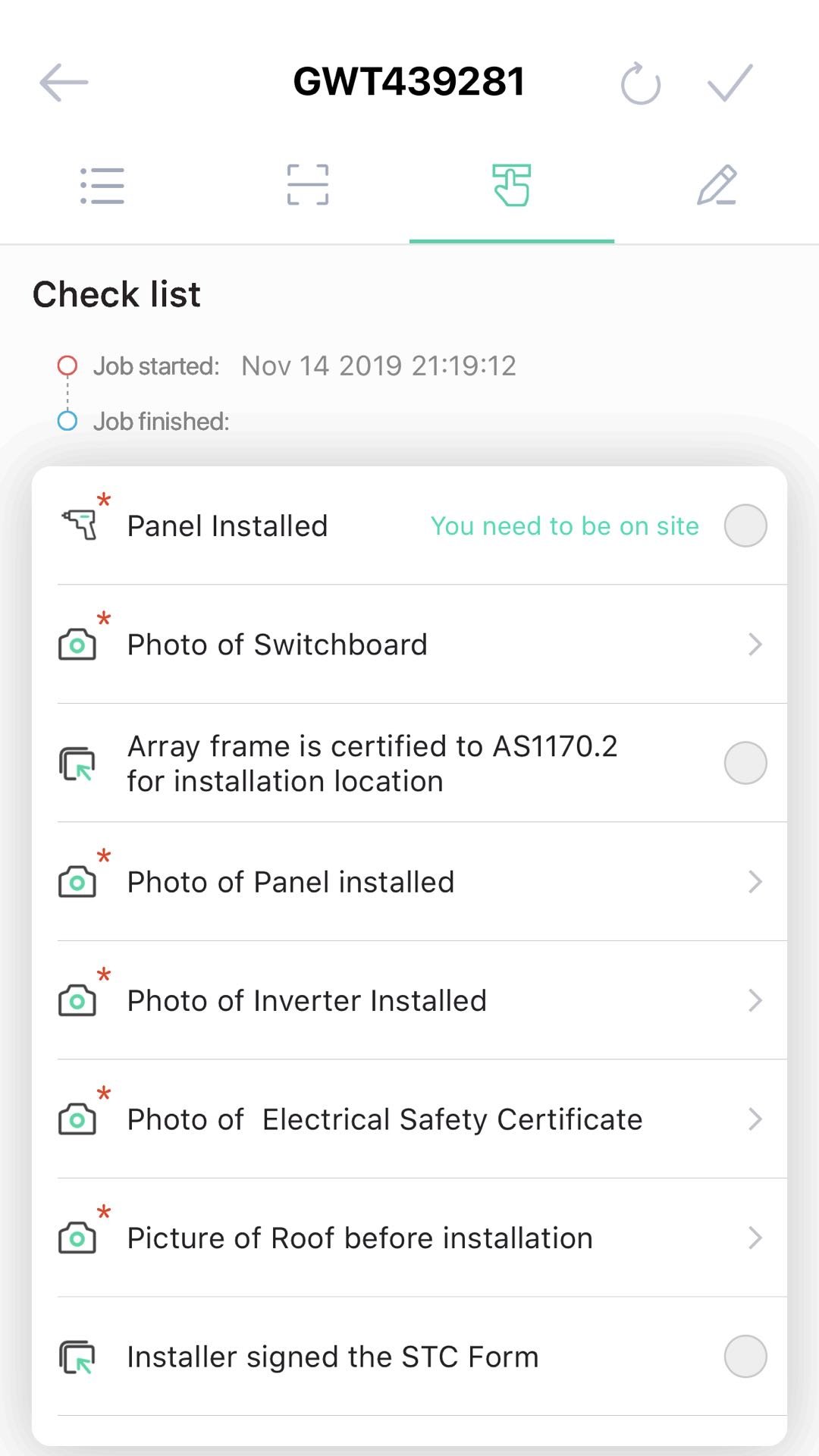819x1456 pixels.
Task: Tap camera icon for Switchboard photo
Action: click(77, 645)
